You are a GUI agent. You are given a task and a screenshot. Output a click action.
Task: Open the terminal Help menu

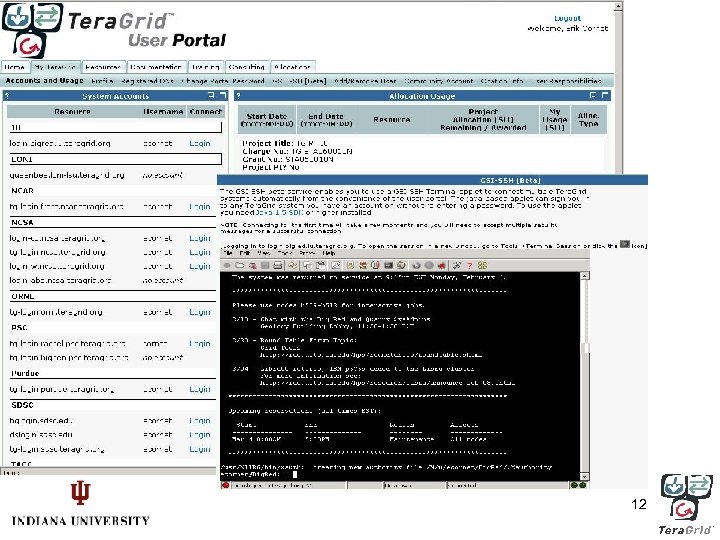329,253
